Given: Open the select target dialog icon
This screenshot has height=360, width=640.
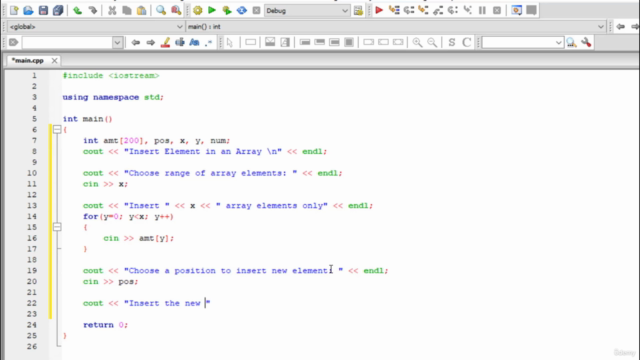Looking at the screenshot, I should click(x=358, y=10).
